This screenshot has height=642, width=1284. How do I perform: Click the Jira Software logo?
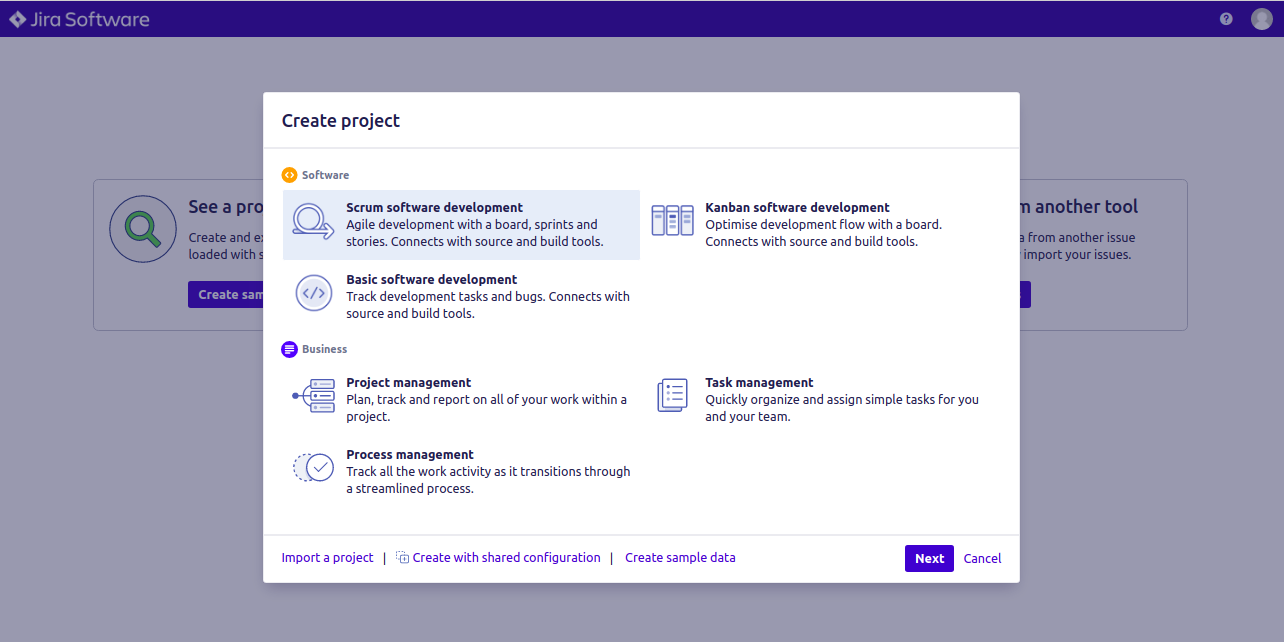[79, 19]
